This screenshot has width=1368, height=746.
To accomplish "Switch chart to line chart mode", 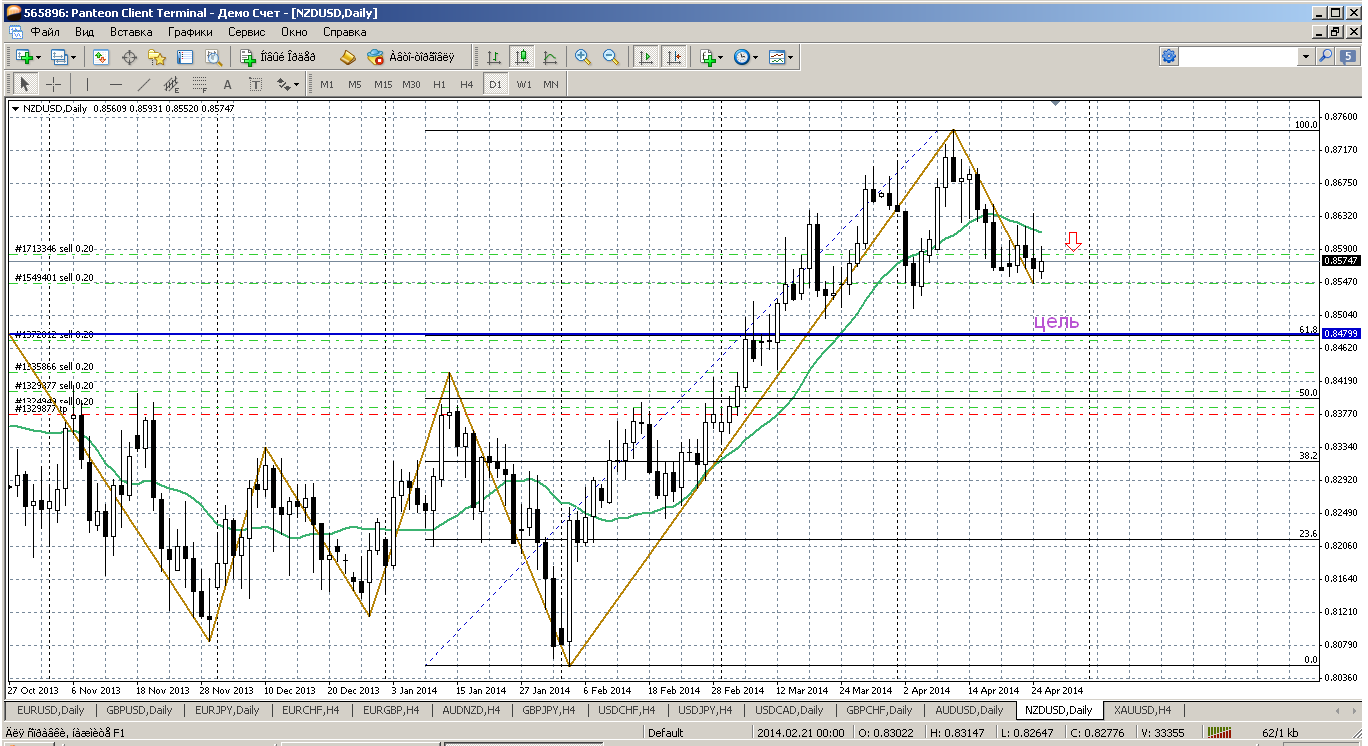I will point(550,58).
